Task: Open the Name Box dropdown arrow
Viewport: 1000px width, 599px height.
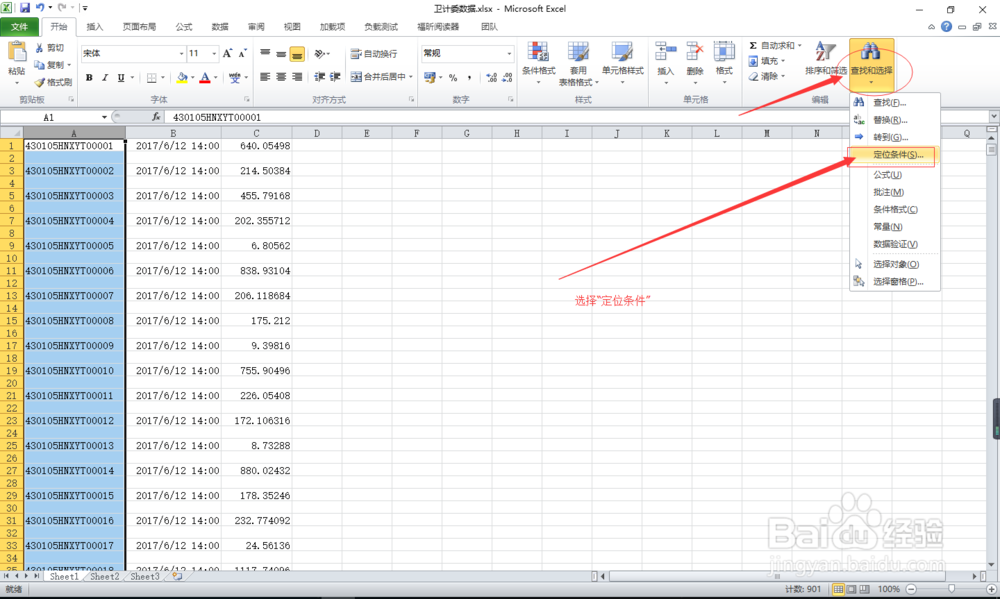Action: point(104,117)
